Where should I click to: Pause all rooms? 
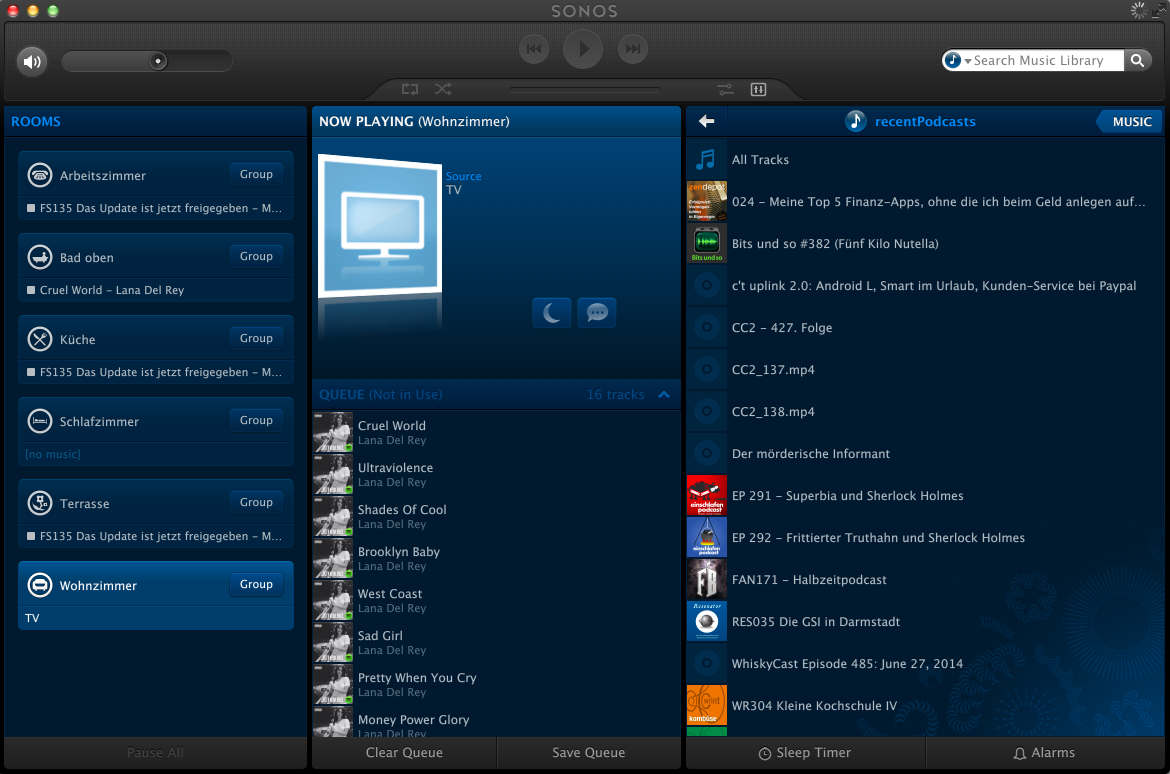click(155, 752)
